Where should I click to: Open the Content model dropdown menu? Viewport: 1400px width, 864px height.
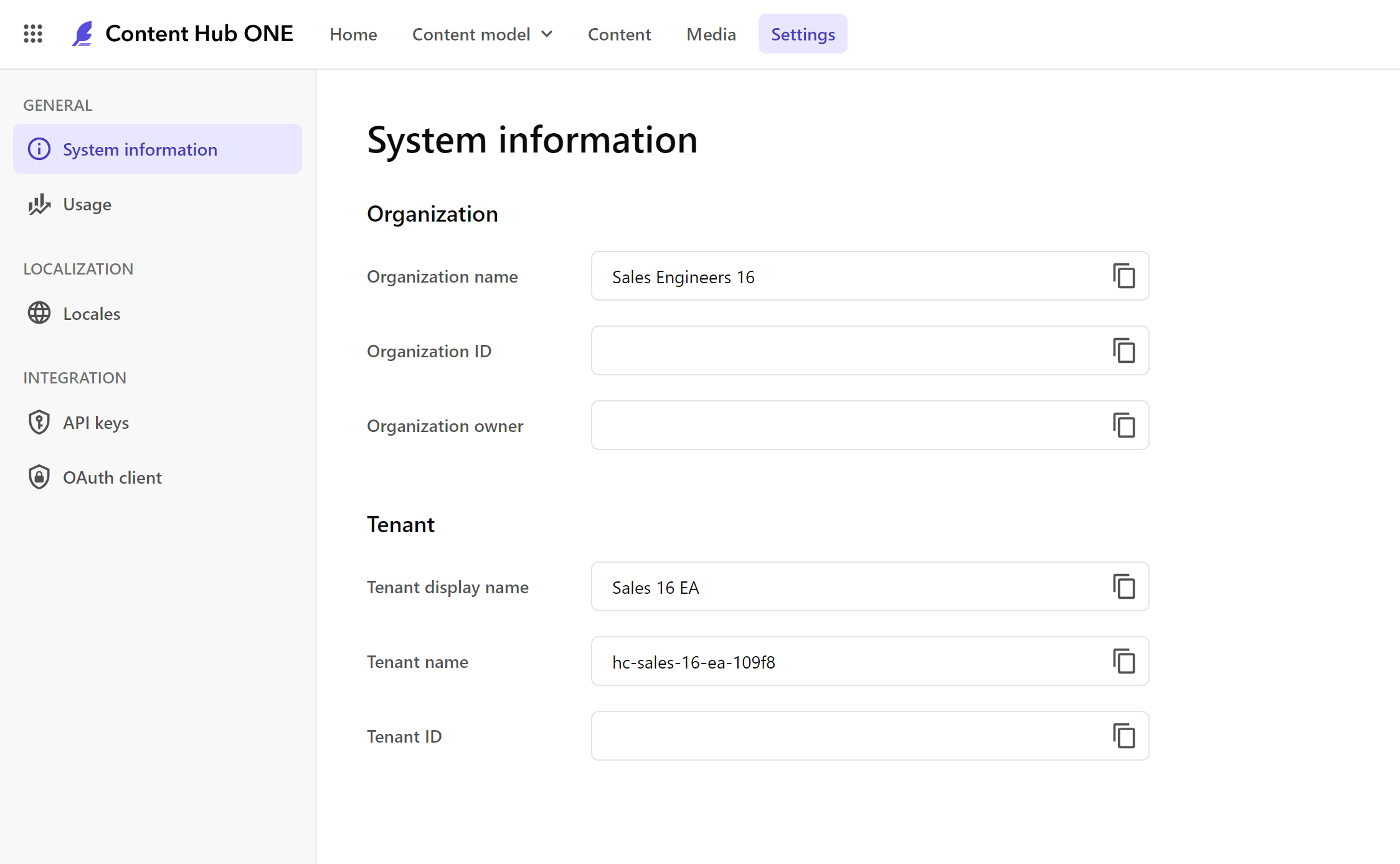coord(483,33)
